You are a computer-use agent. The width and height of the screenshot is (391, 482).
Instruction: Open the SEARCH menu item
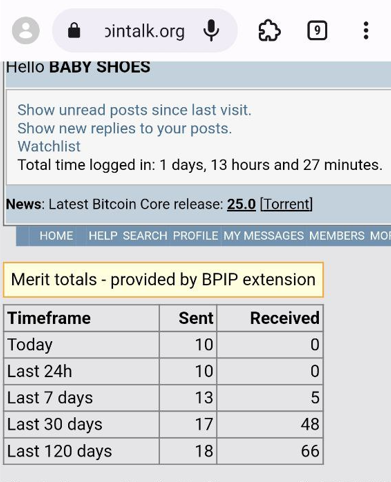point(145,236)
